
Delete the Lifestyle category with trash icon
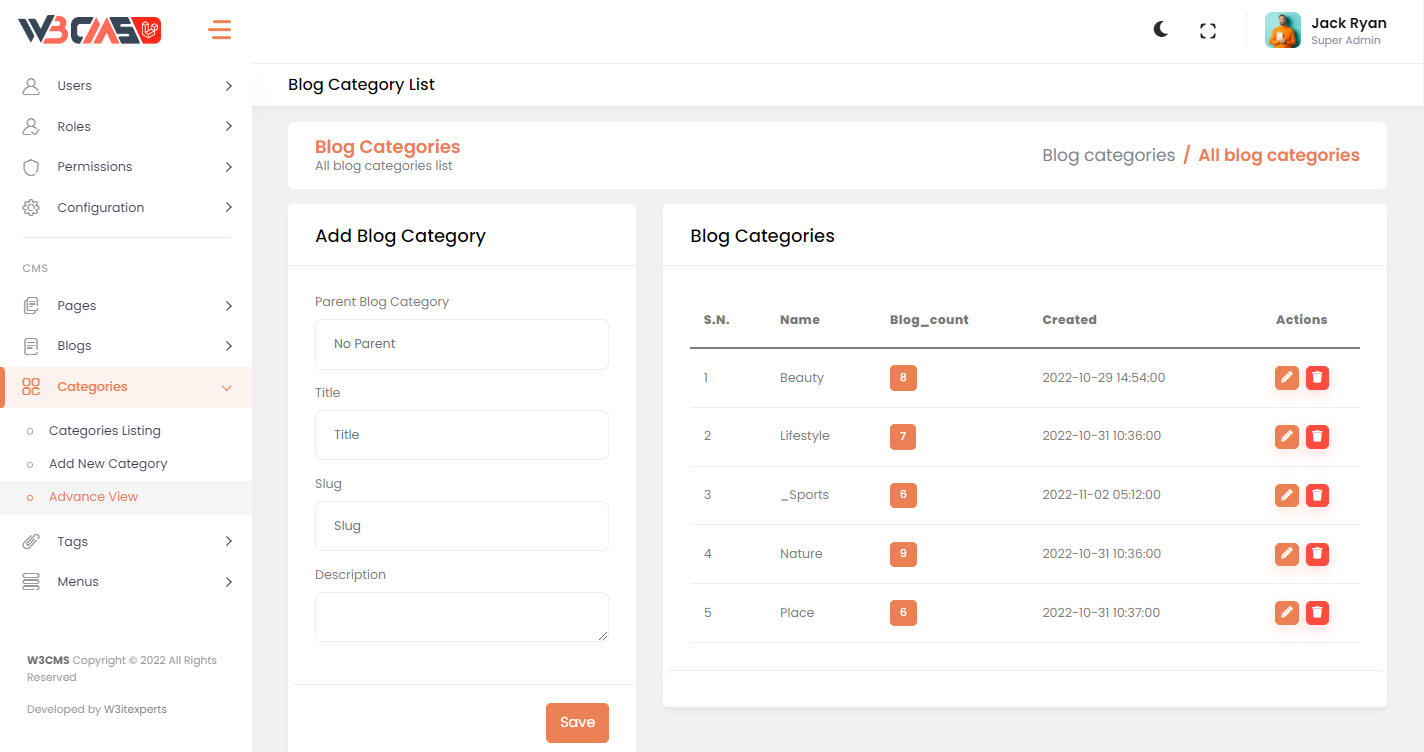click(1317, 436)
